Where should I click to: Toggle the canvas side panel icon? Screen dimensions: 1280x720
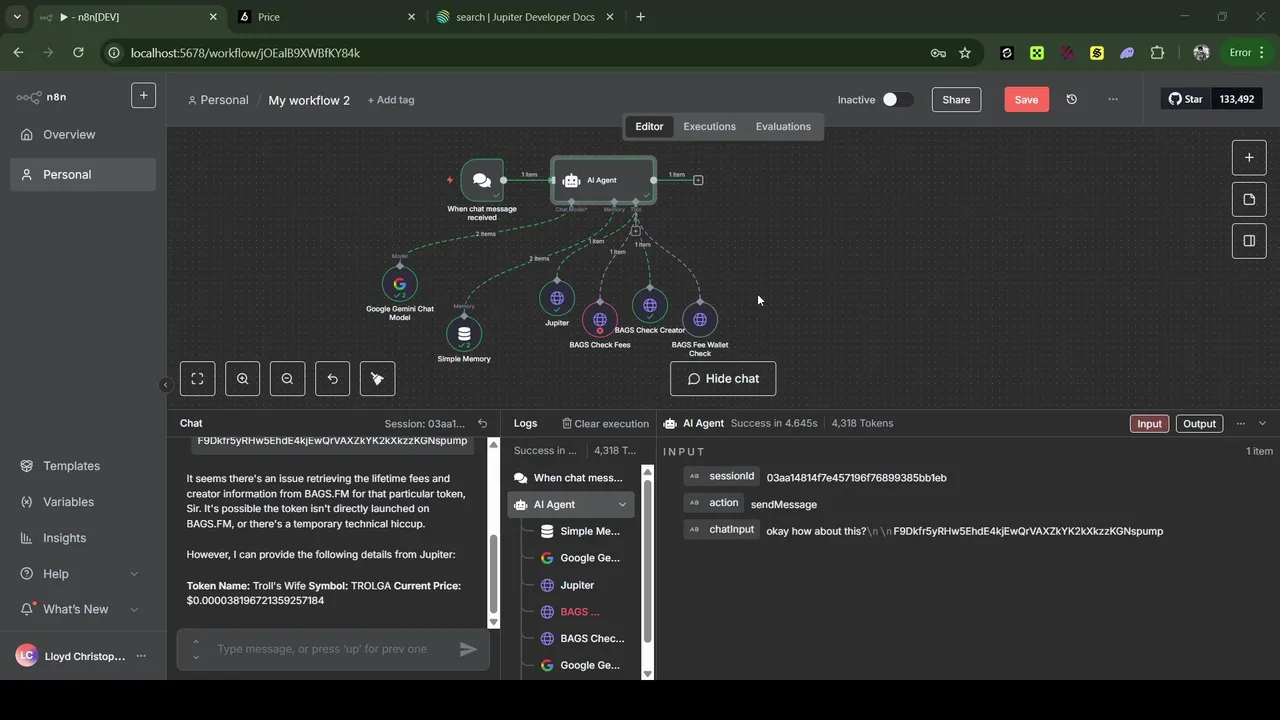(x=1249, y=241)
